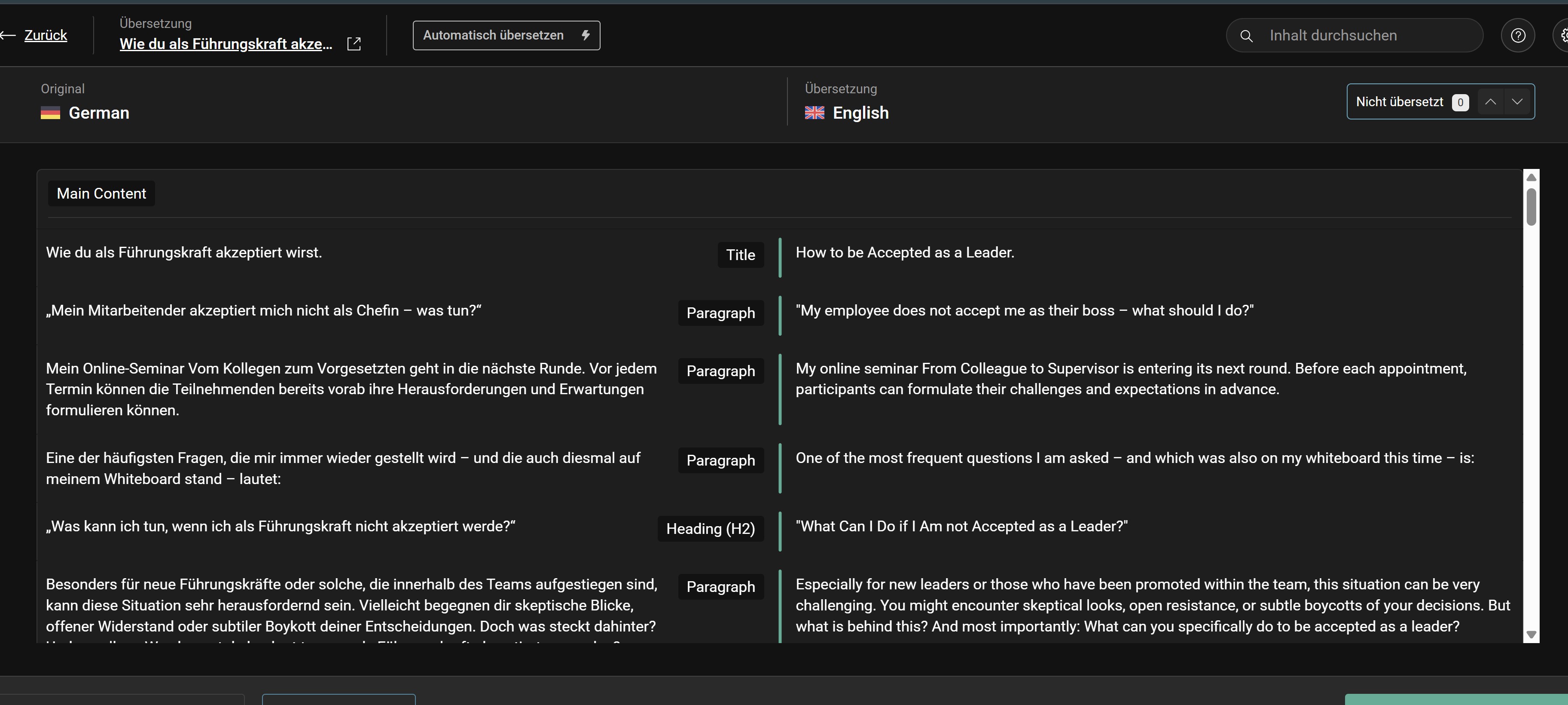Image resolution: width=1568 pixels, height=705 pixels.
Task: Click the Zurück link
Action: click(46, 35)
